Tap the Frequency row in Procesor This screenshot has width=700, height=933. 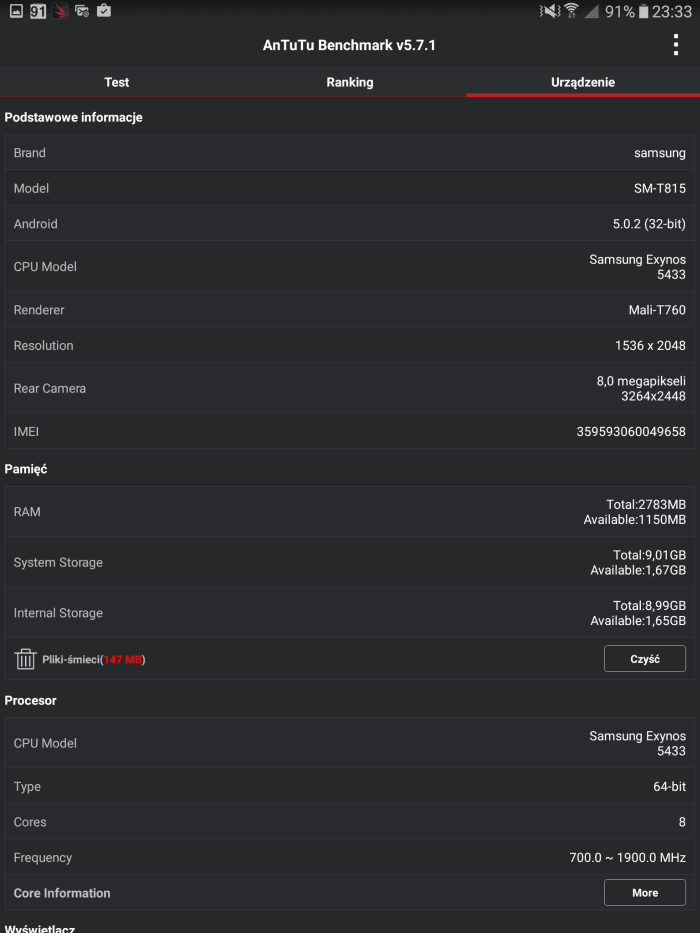pos(350,857)
